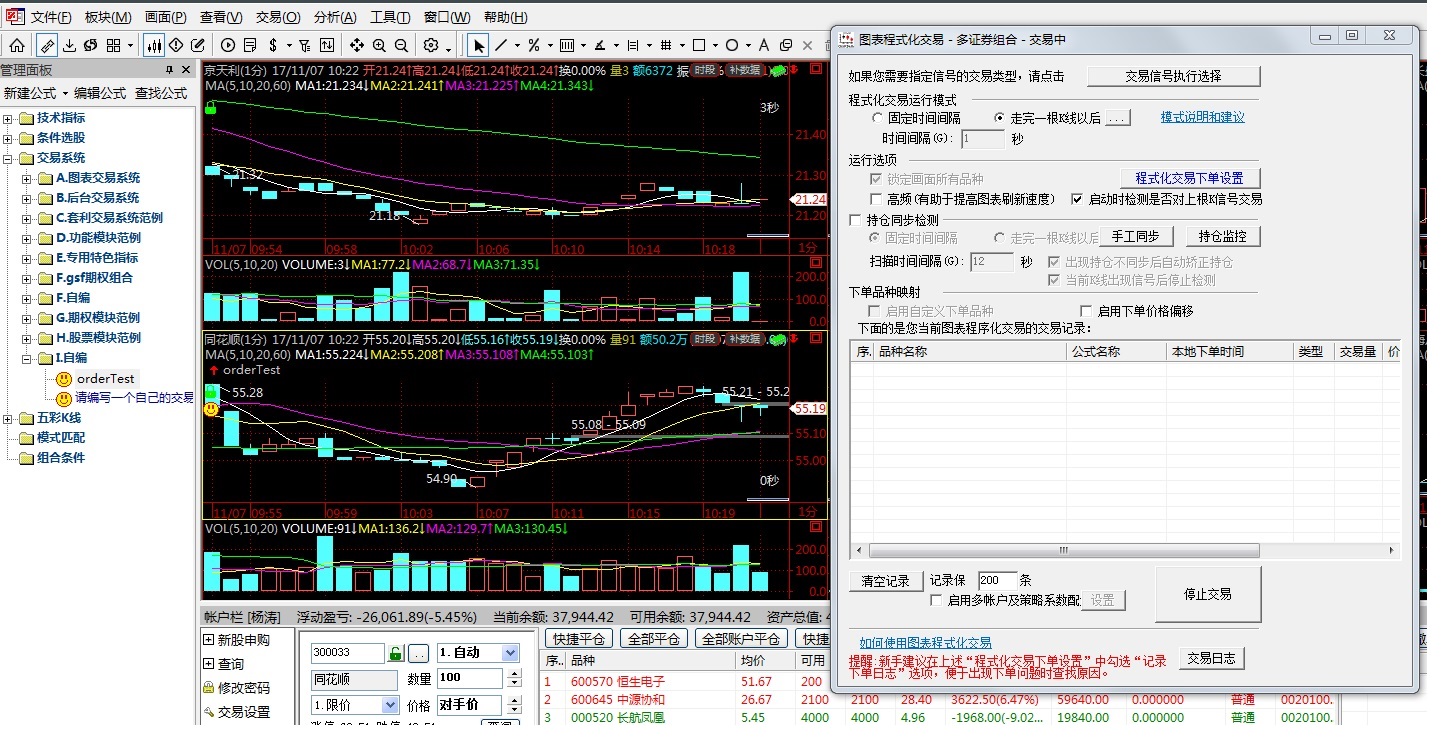
Task: Select the 固定时间间隔 radio button
Action: tap(877, 118)
